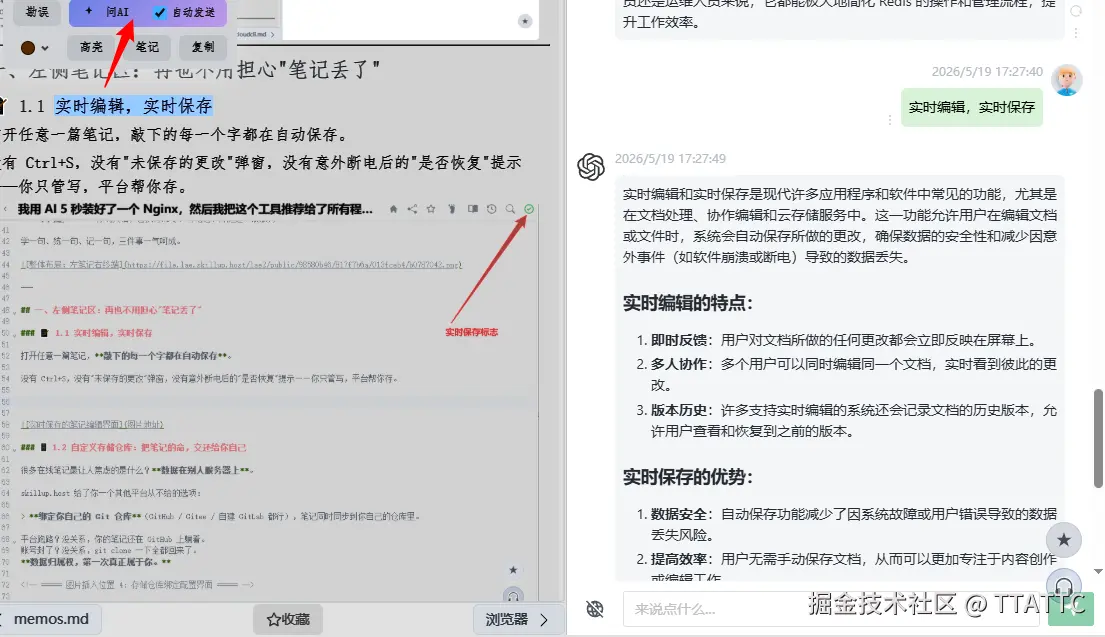
Task: Open the highlight color dropdown arrow
Action: click(x=45, y=49)
